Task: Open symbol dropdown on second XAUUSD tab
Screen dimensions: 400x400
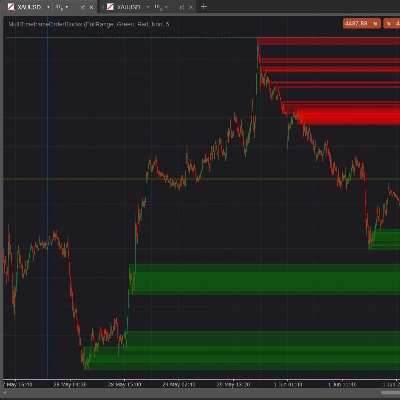Action: 148,7
